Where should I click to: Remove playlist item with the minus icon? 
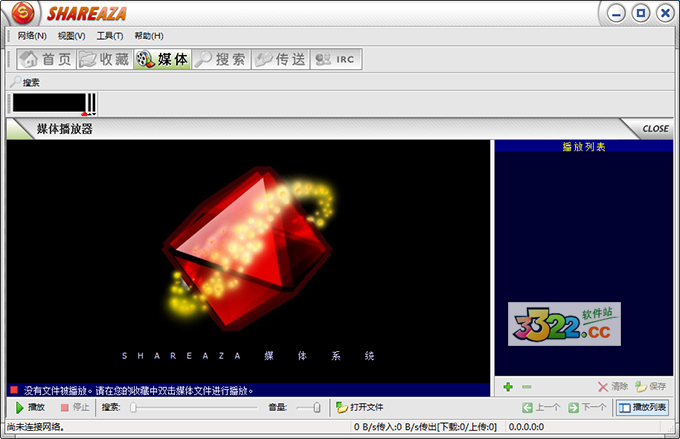point(526,386)
